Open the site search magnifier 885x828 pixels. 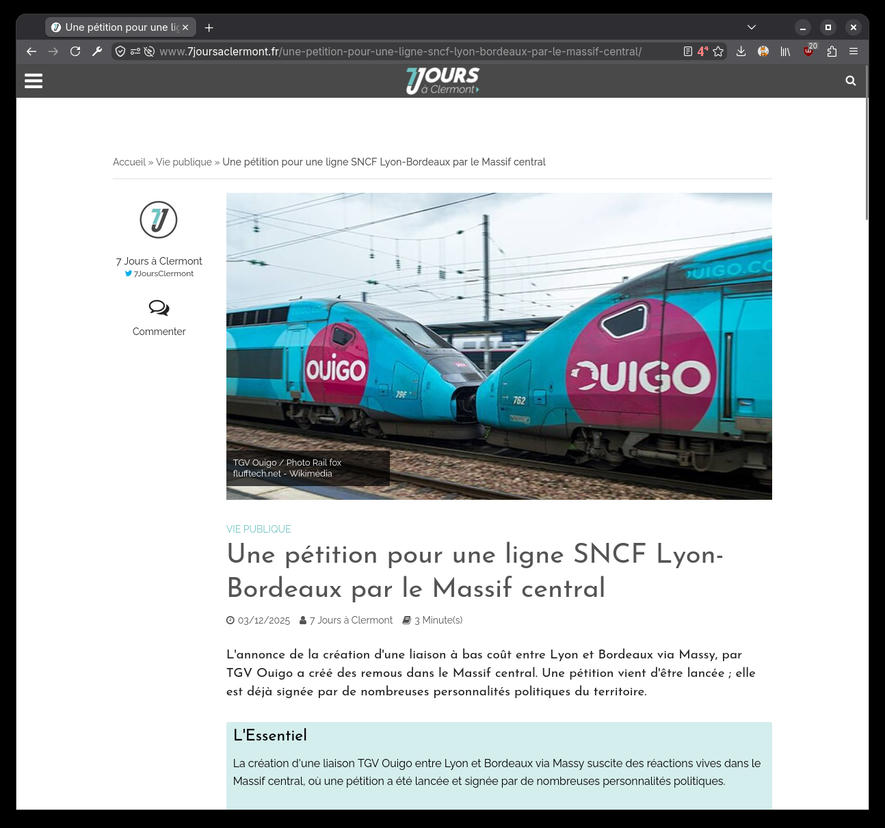(851, 81)
